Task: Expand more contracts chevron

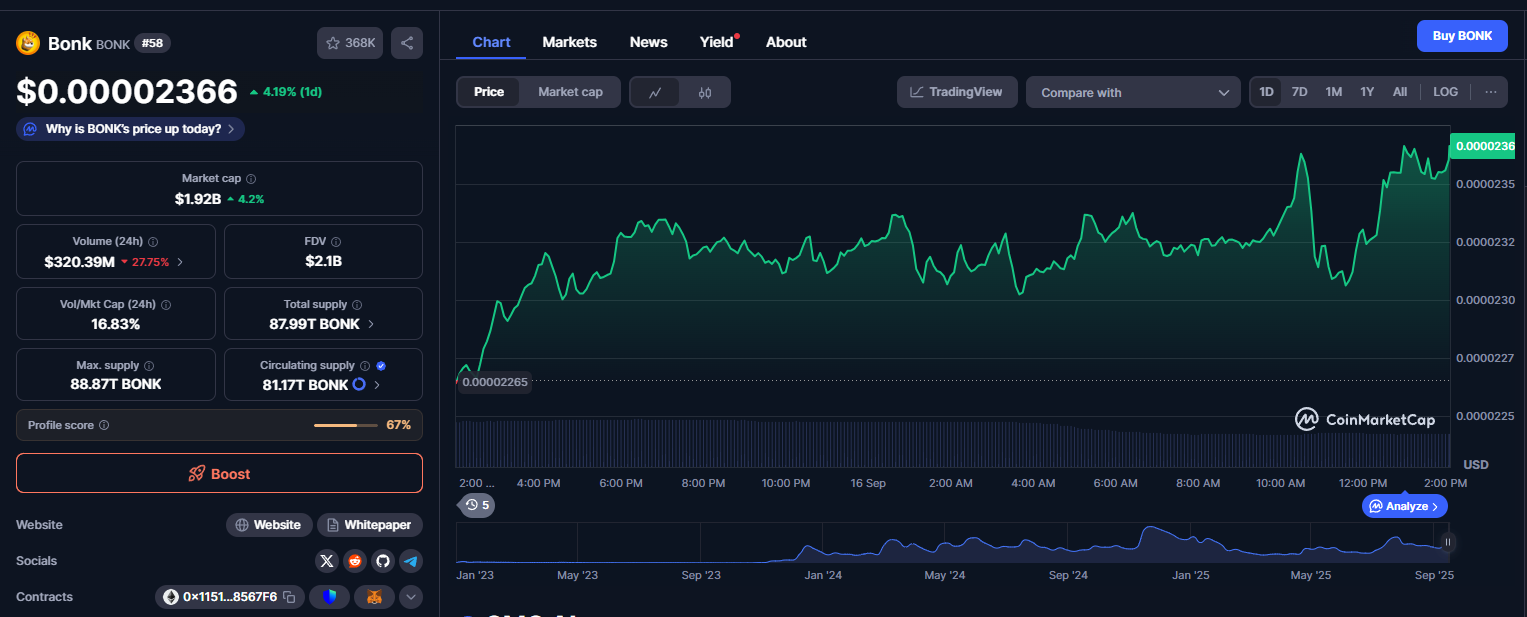Action: 410,597
